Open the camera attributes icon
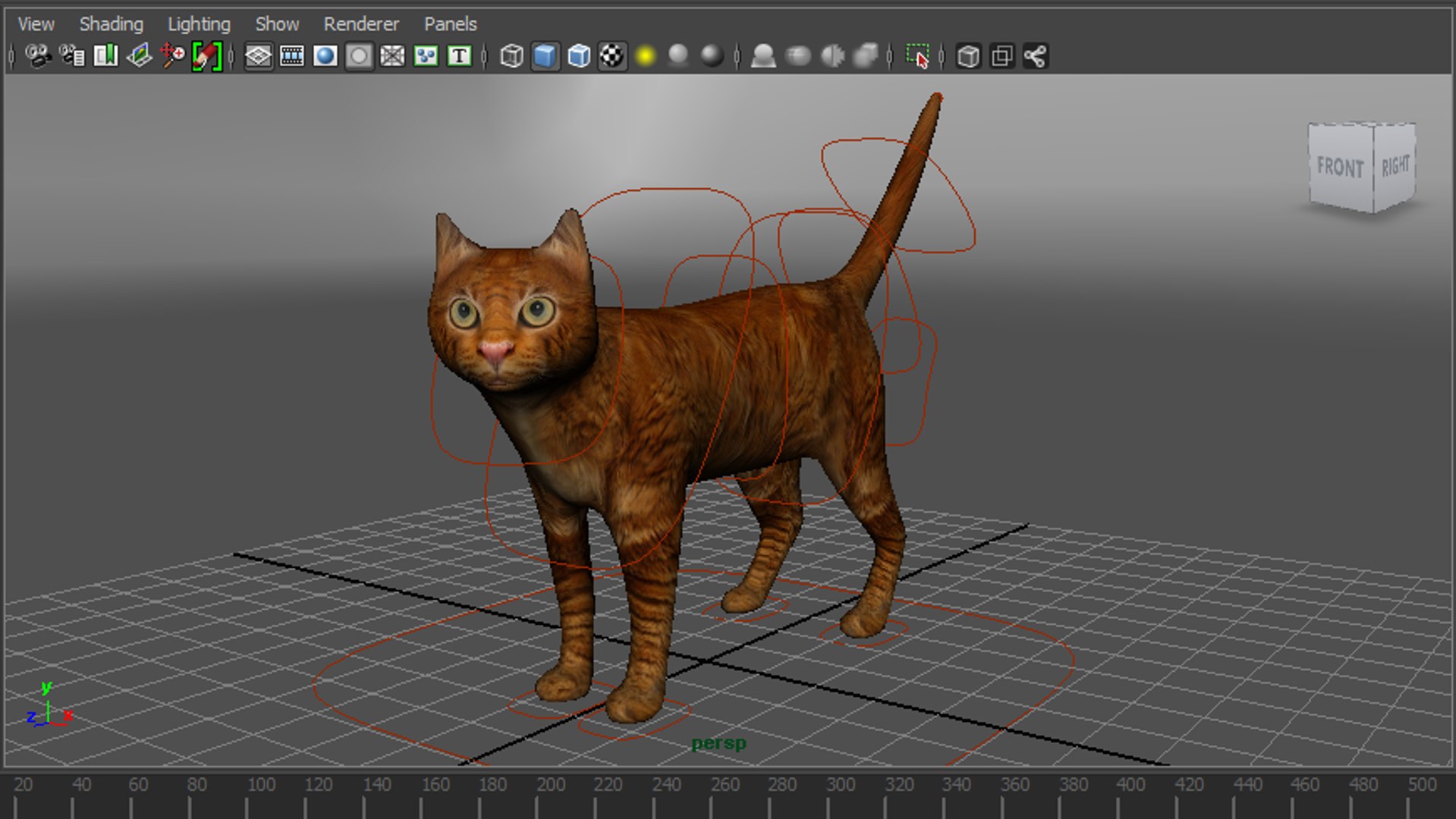Viewport: 1456px width, 819px height. pos(72,56)
